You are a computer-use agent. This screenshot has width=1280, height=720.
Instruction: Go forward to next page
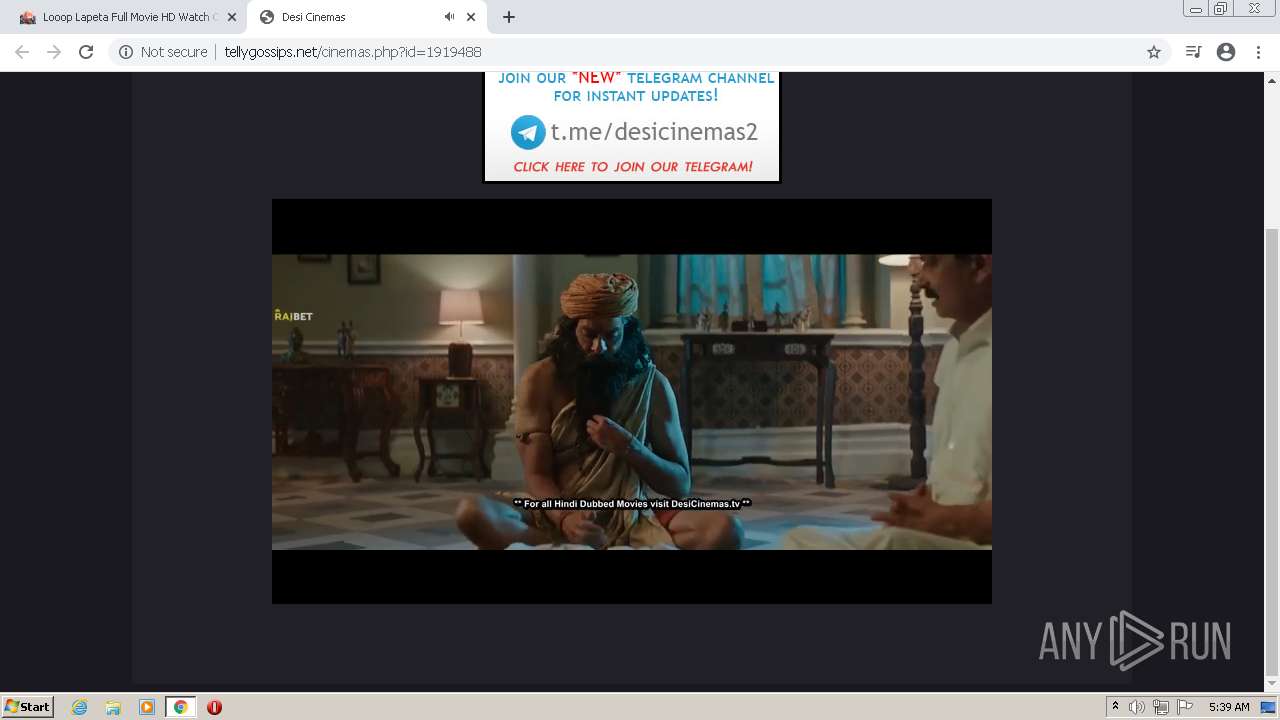(x=54, y=52)
